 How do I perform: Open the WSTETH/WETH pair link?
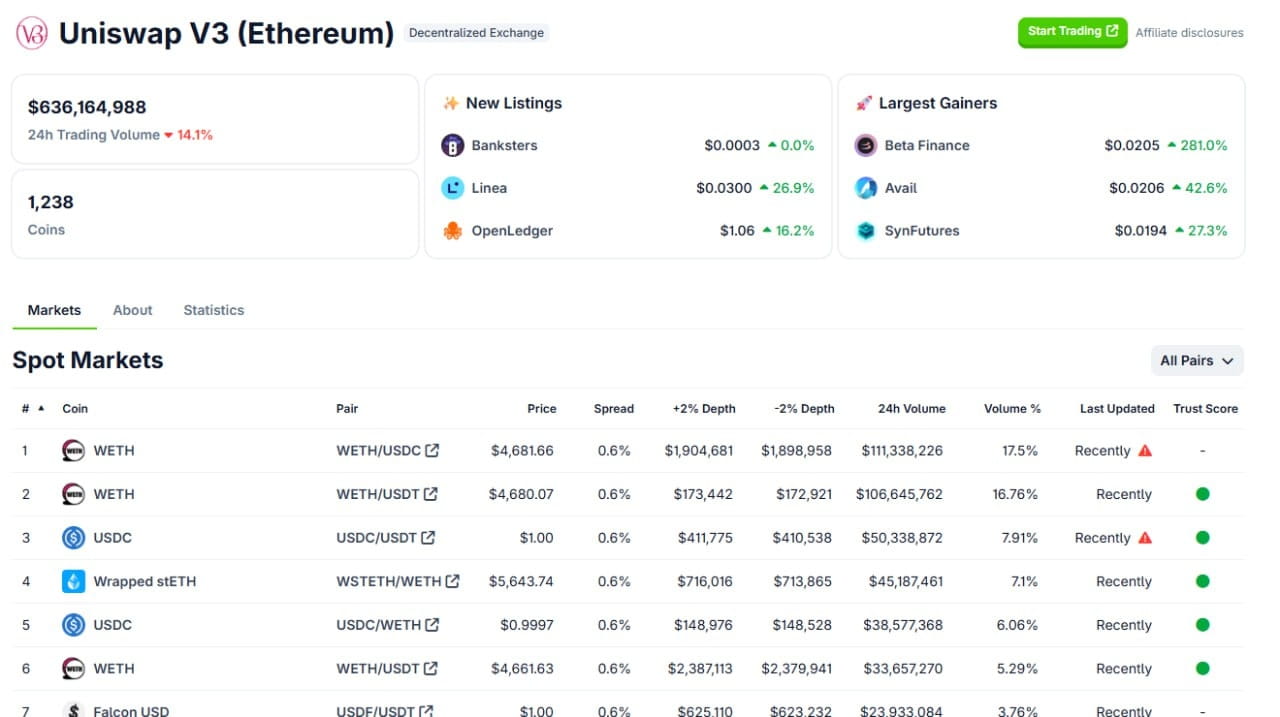[x=389, y=581]
